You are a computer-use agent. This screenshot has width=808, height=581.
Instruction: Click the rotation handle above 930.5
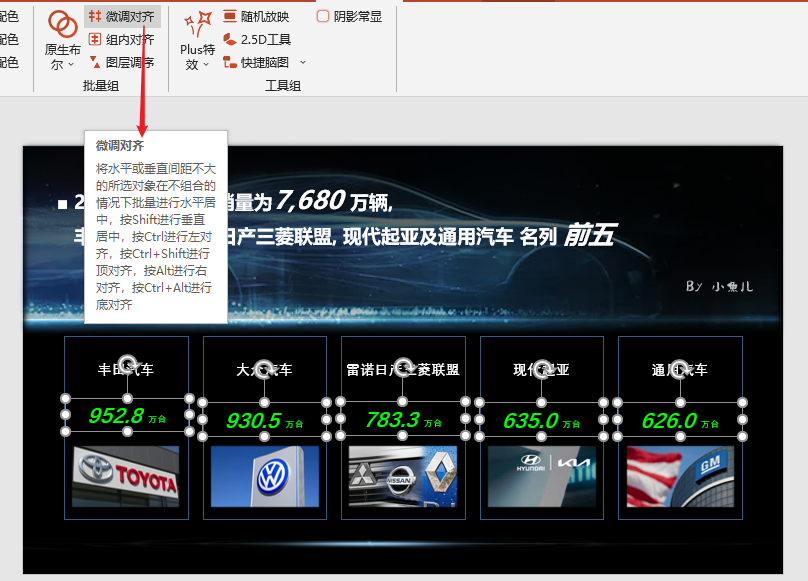point(264,369)
